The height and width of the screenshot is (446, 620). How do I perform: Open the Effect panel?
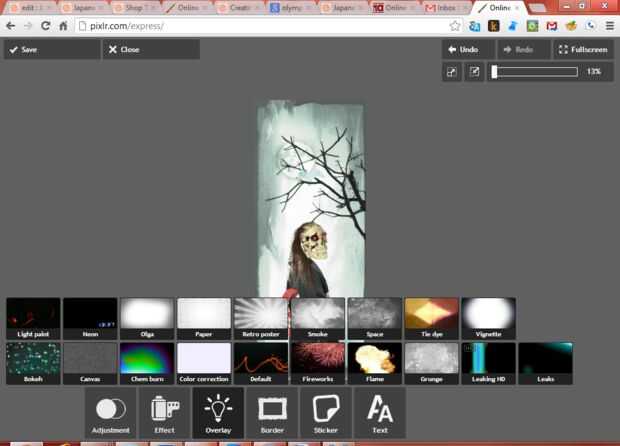(164, 413)
